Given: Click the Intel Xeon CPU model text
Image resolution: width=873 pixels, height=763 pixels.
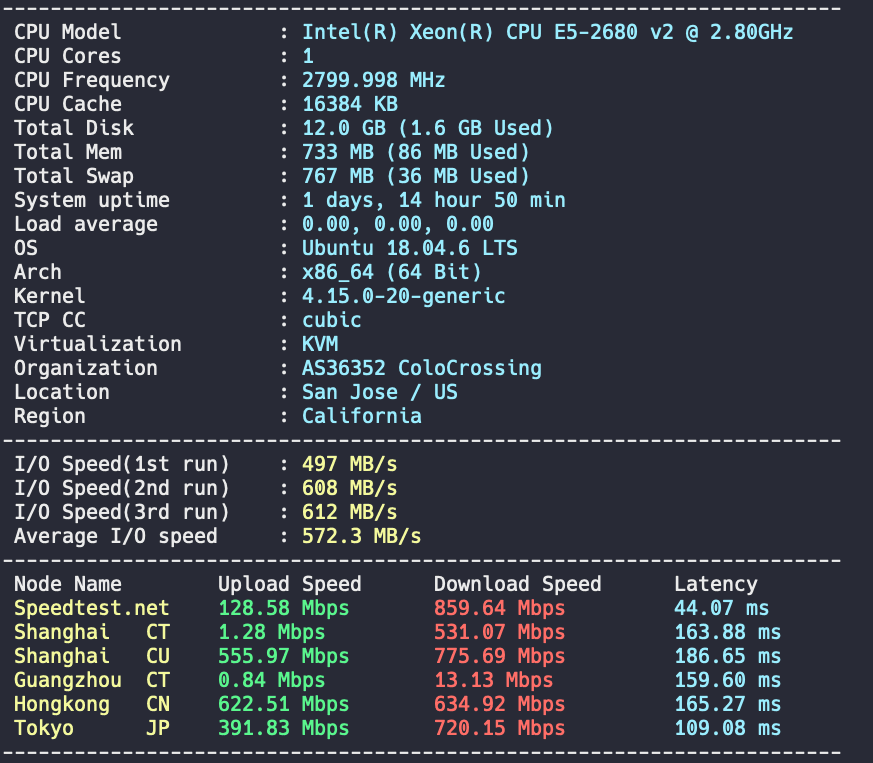Looking at the screenshot, I should pos(547,32).
